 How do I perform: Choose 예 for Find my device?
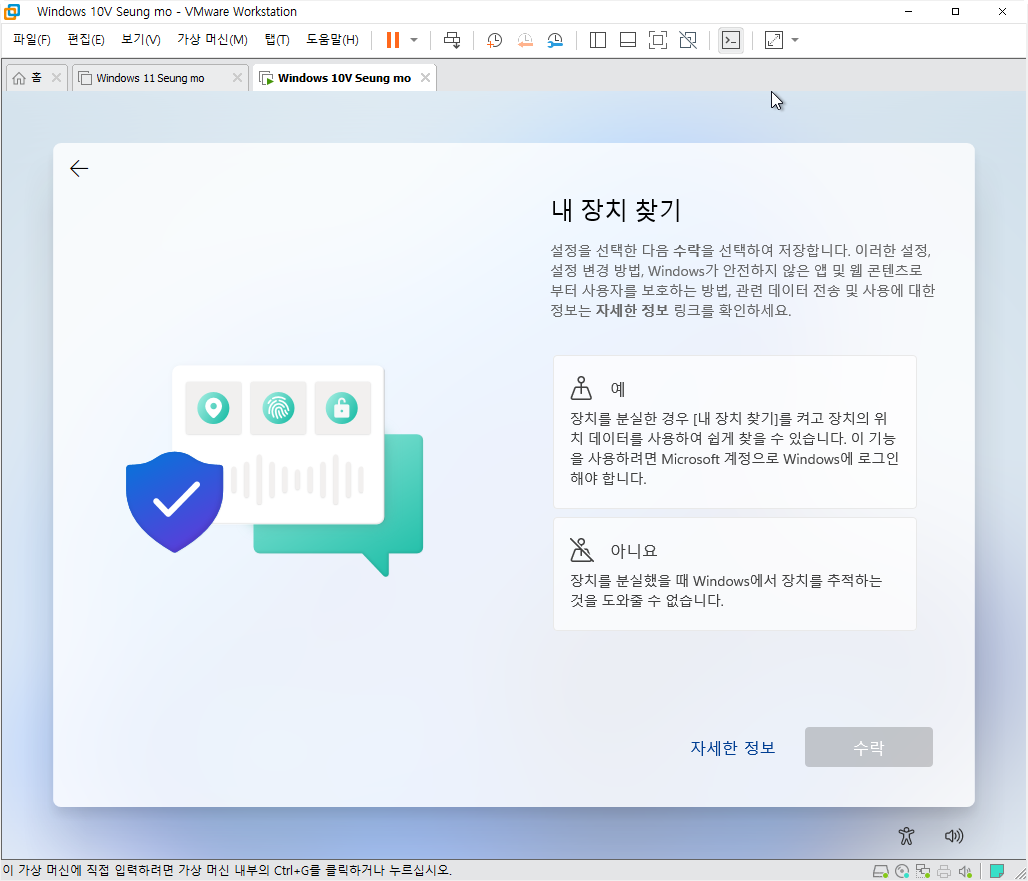pyautogui.click(x=734, y=432)
